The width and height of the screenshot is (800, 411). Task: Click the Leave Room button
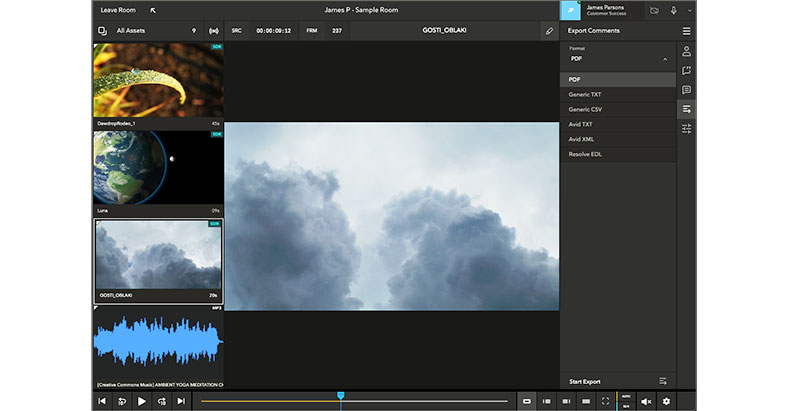118,10
